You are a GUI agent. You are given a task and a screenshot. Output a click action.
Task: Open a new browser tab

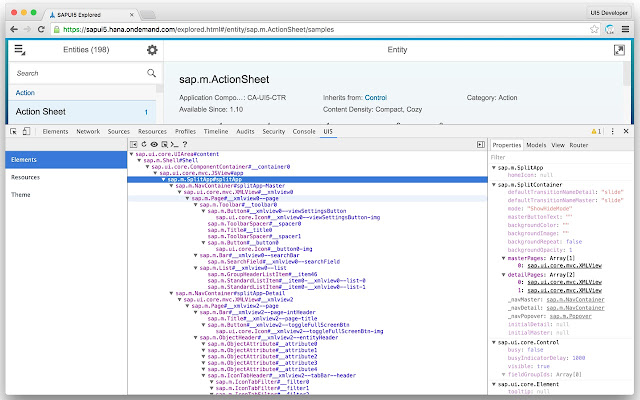point(148,15)
